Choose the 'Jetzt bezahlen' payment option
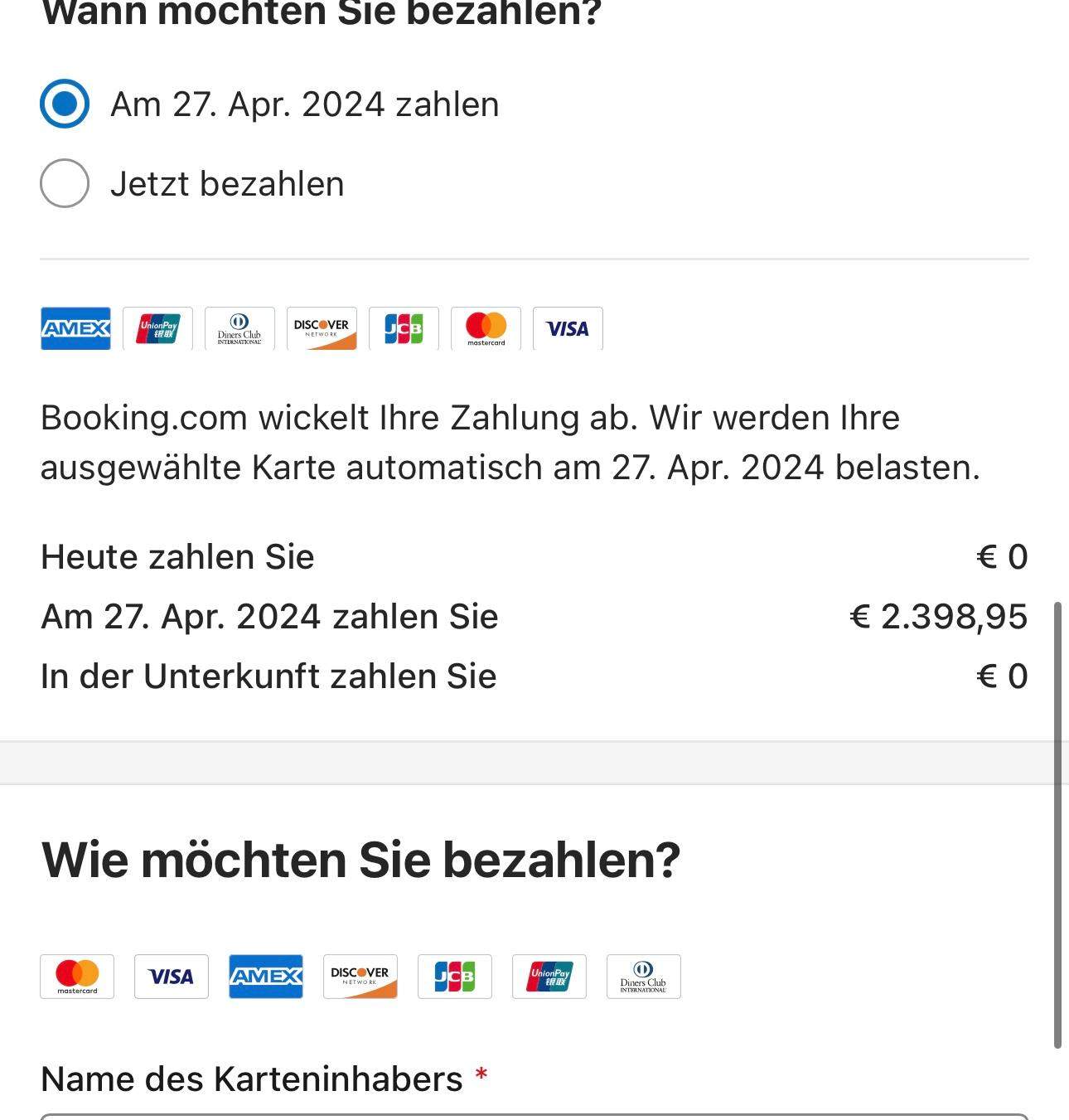Viewport: 1069px width, 1120px height. pos(64,183)
